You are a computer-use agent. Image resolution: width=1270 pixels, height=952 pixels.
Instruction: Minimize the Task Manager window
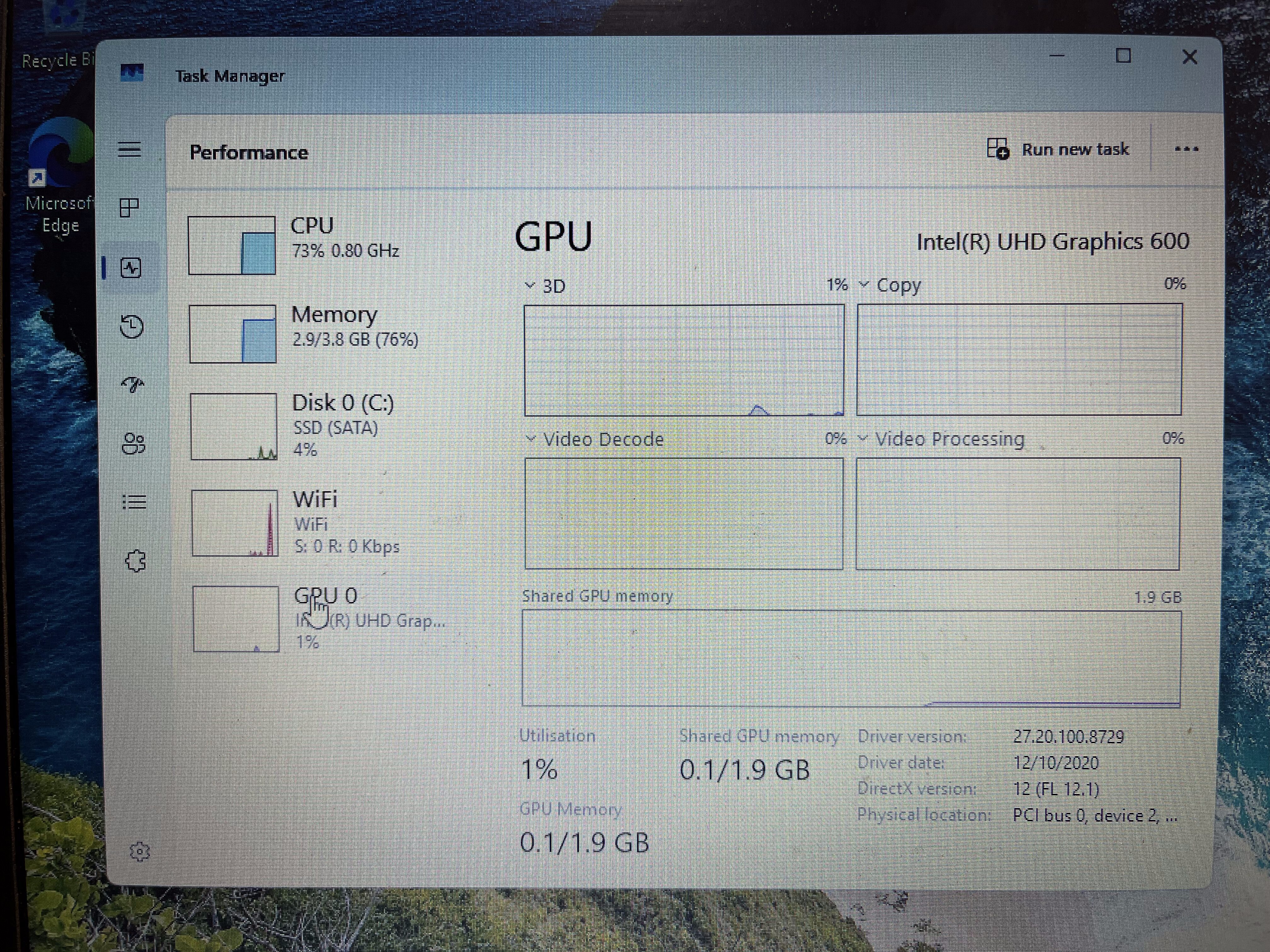(x=1057, y=56)
